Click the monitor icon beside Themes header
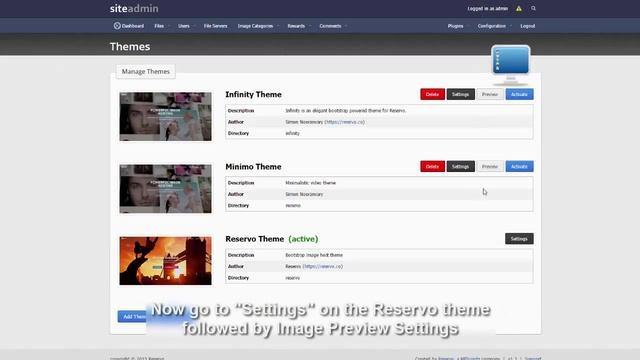The image size is (640, 360). click(511, 65)
